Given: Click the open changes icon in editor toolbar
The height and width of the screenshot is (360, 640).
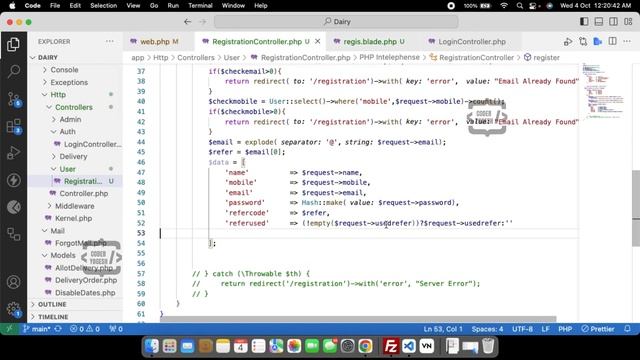Looking at the screenshot, I should coord(583,41).
